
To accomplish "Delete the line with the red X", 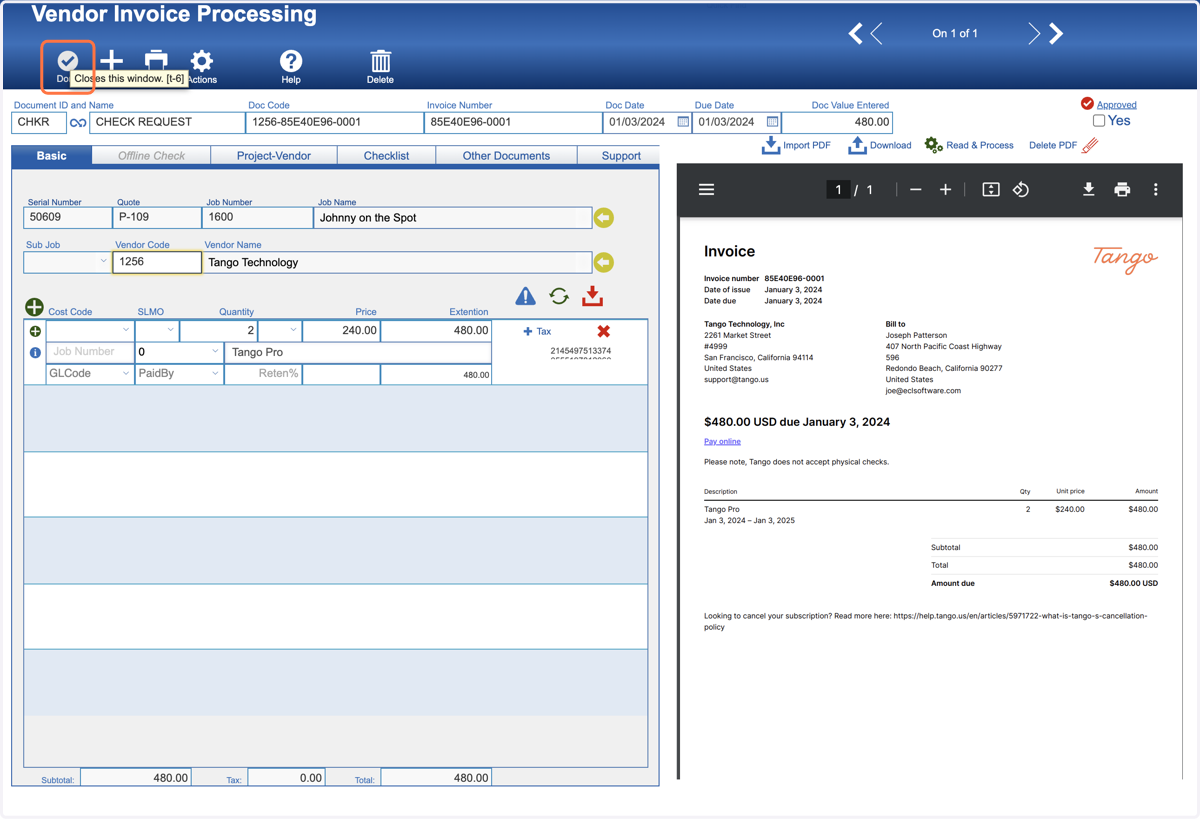I will [603, 331].
